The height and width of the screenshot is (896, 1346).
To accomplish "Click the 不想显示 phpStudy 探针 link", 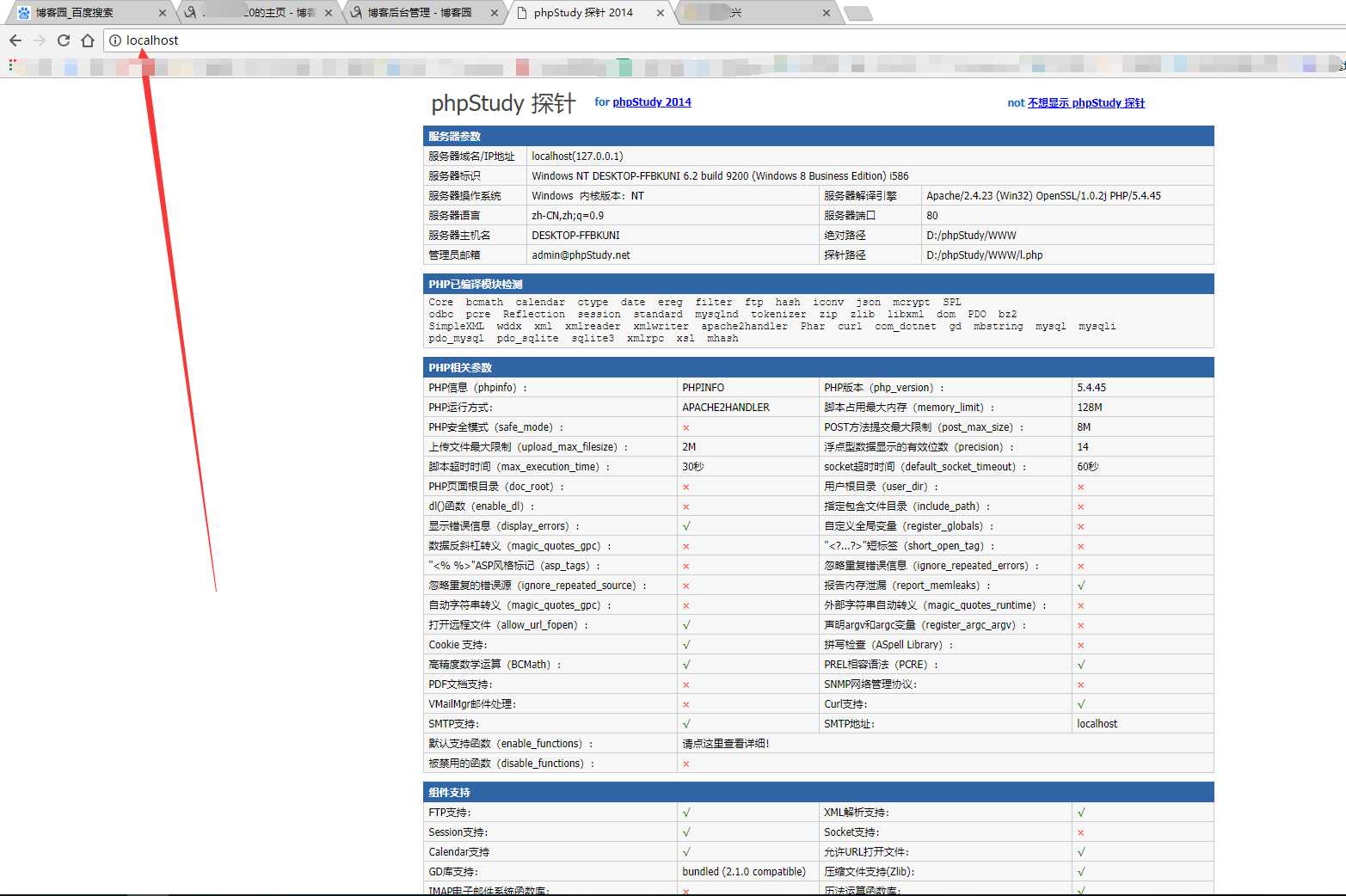I will click(x=1086, y=102).
